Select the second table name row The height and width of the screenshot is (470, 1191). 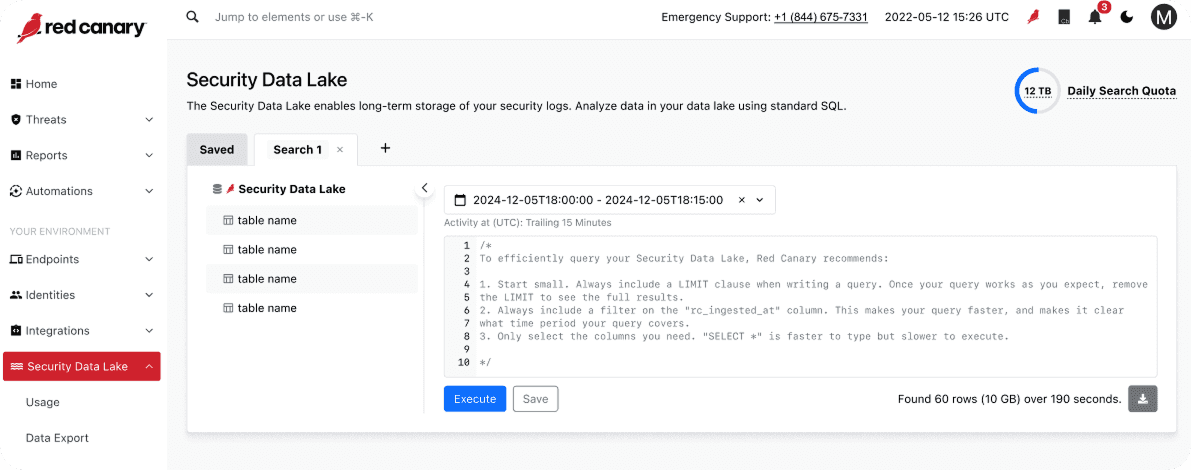pyautogui.click(x=311, y=249)
